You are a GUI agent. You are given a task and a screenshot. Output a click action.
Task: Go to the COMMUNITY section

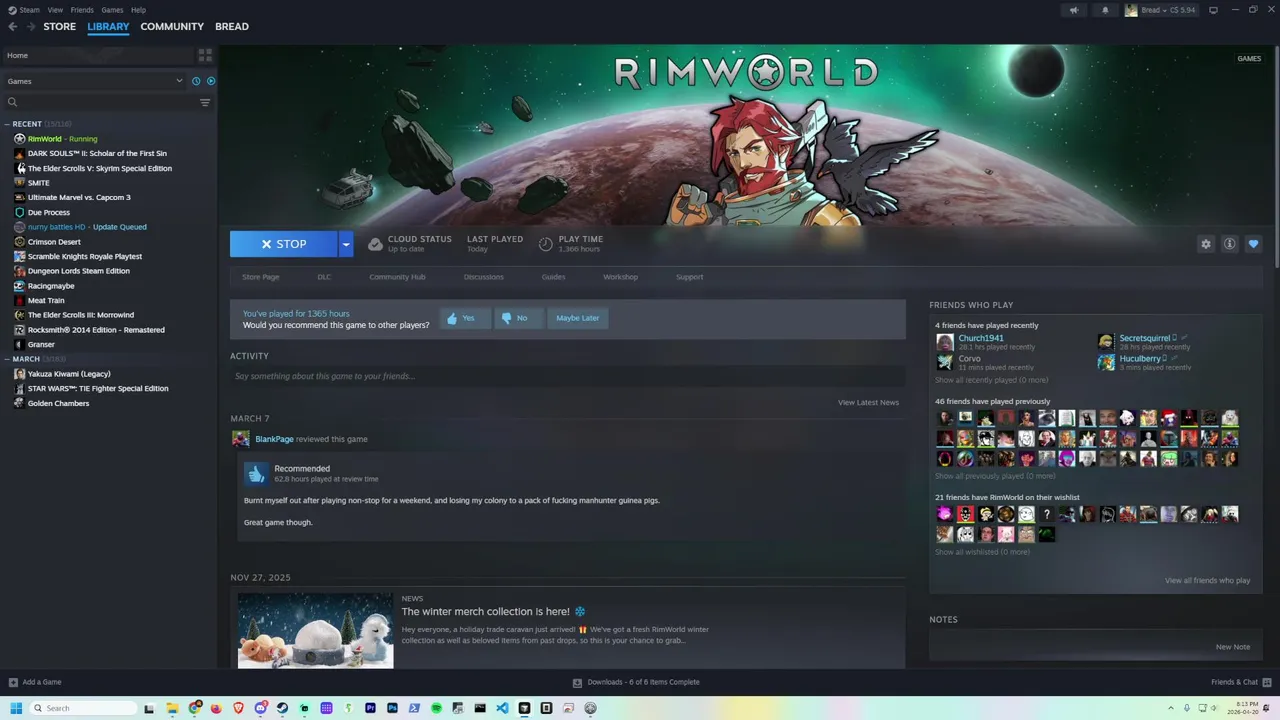coord(172,27)
